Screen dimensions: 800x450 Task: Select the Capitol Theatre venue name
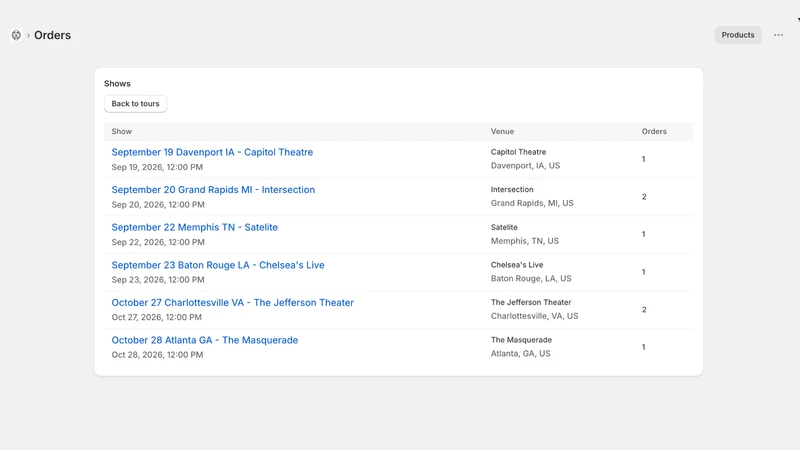(x=518, y=152)
